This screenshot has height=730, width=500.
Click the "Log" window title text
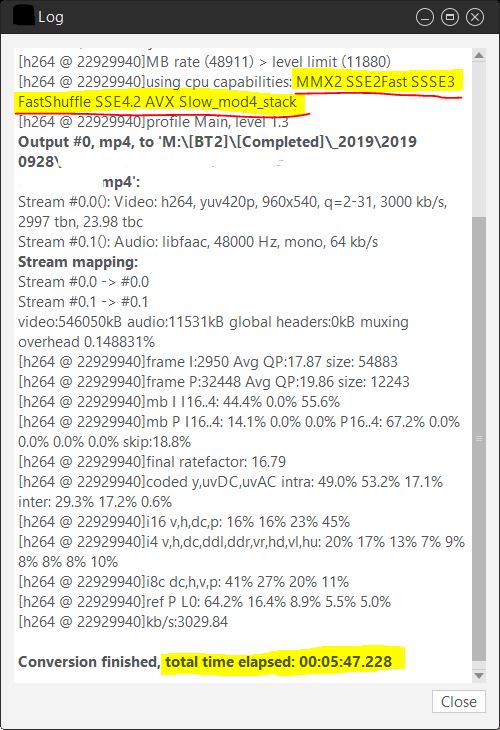coord(51,17)
